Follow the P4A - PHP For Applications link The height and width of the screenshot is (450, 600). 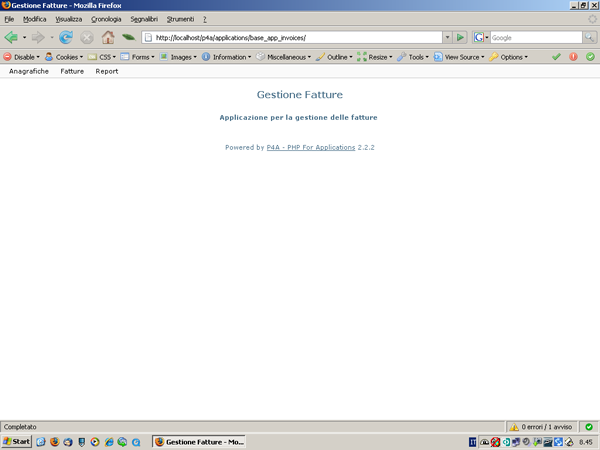(x=311, y=147)
